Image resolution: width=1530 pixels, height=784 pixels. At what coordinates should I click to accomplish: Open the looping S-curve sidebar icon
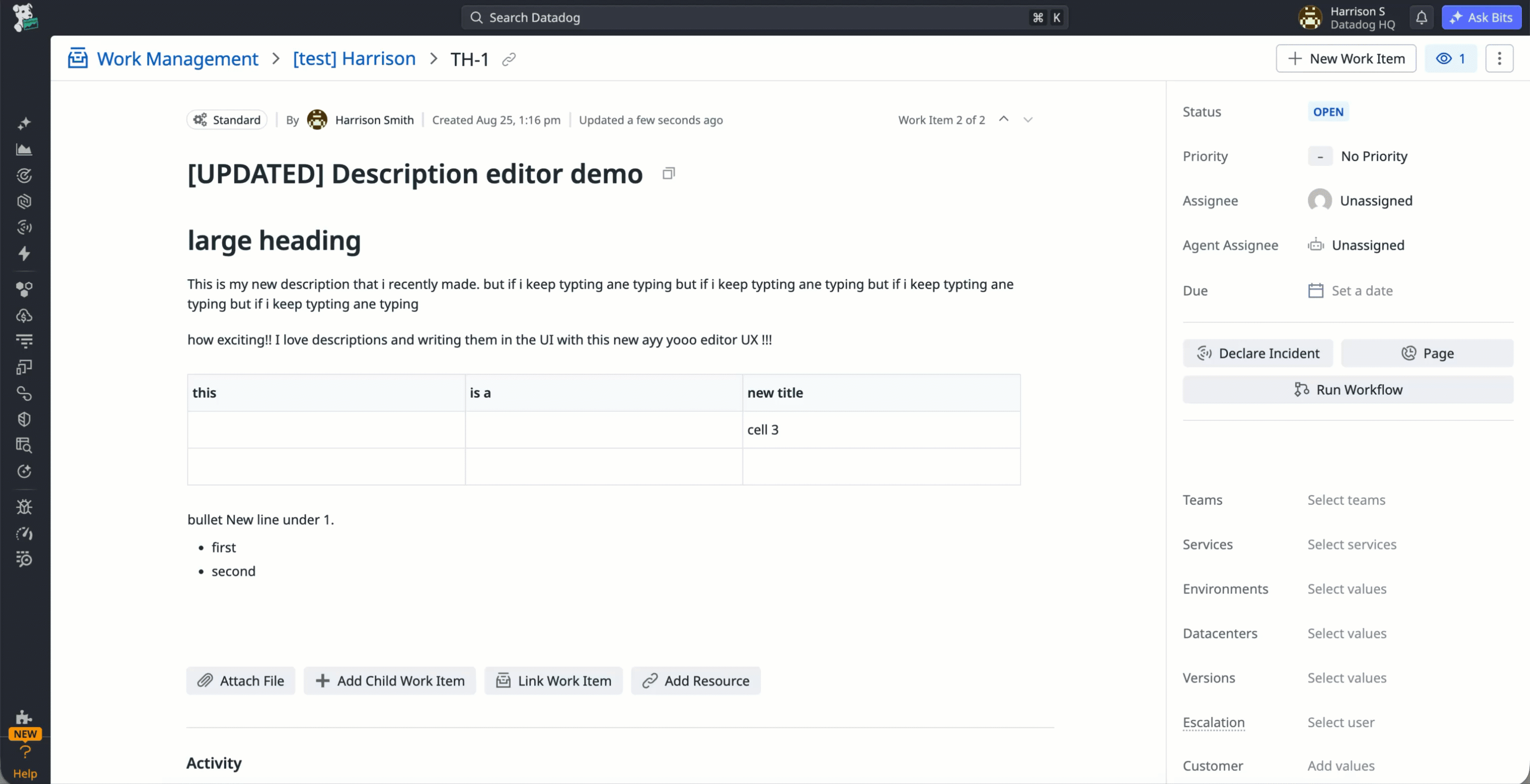[24, 393]
